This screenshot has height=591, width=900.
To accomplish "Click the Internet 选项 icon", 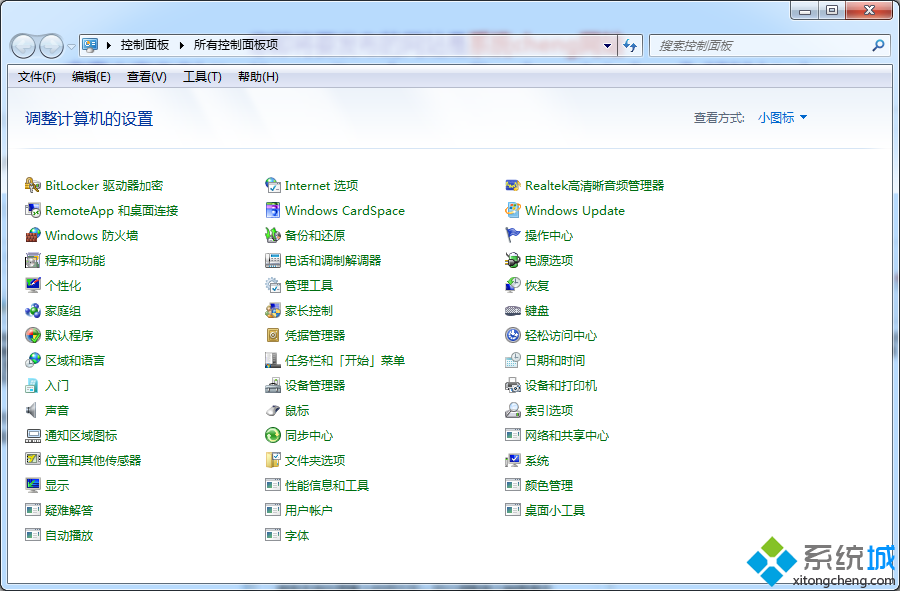I will tap(273, 185).
